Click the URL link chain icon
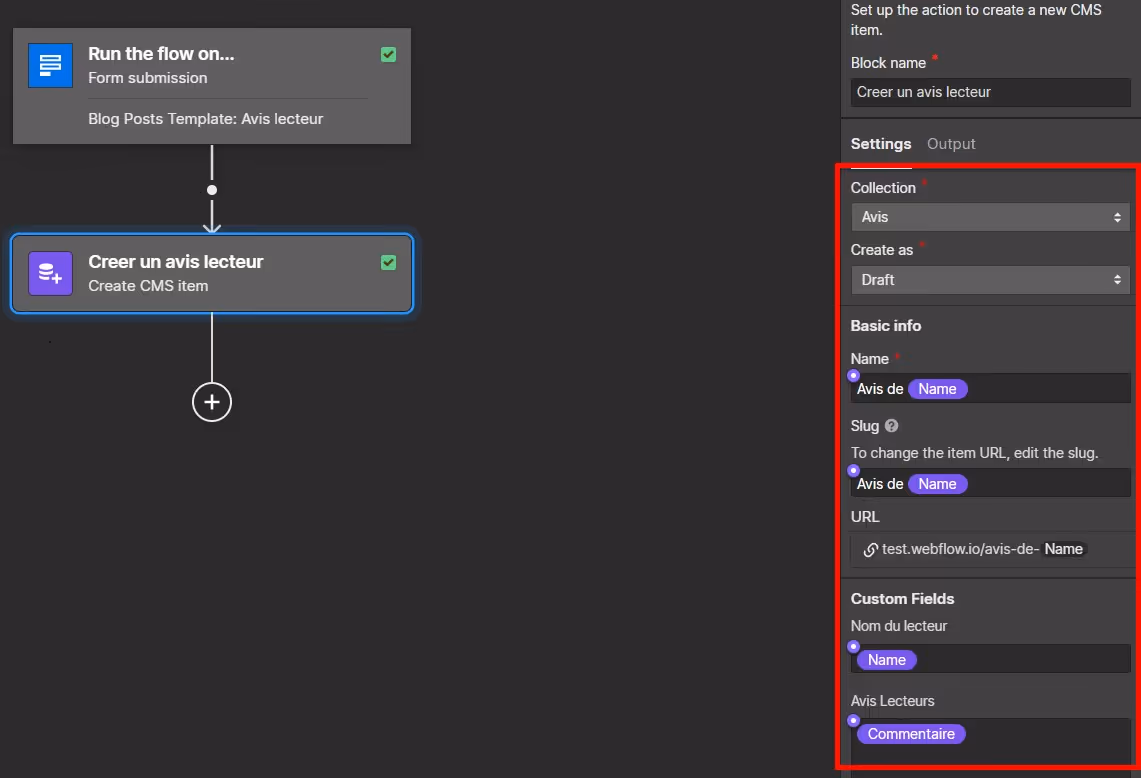 (x=870, y=549)
